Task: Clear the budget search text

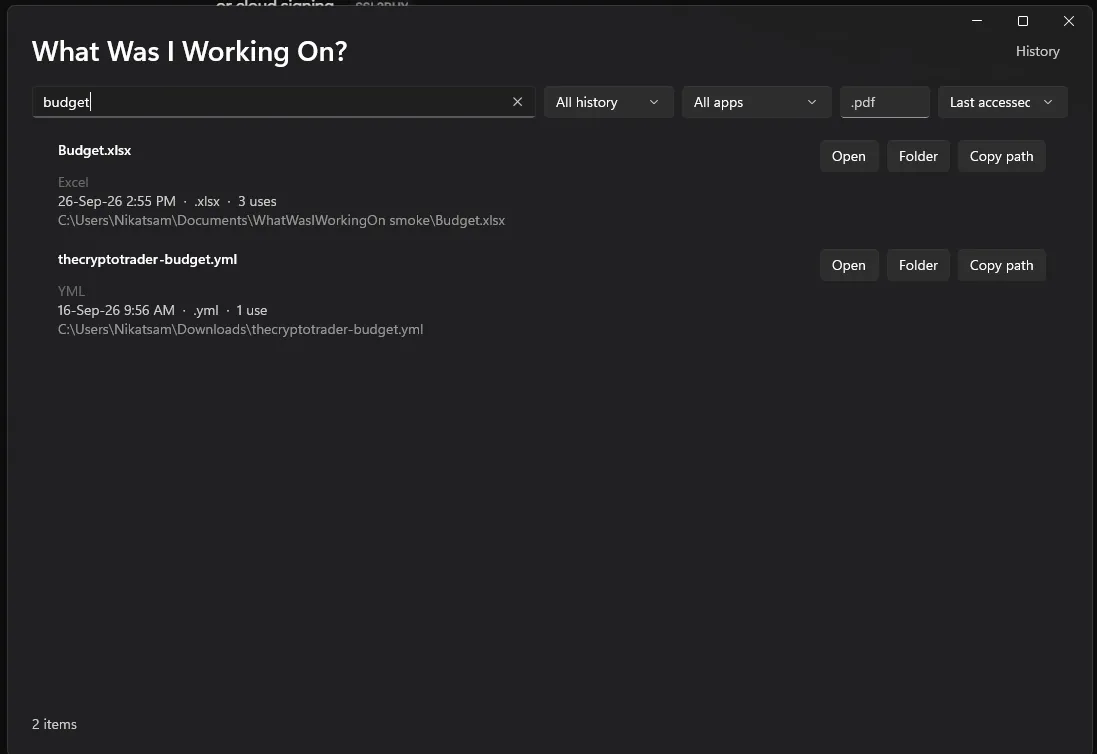Action: tap(517, 102)
